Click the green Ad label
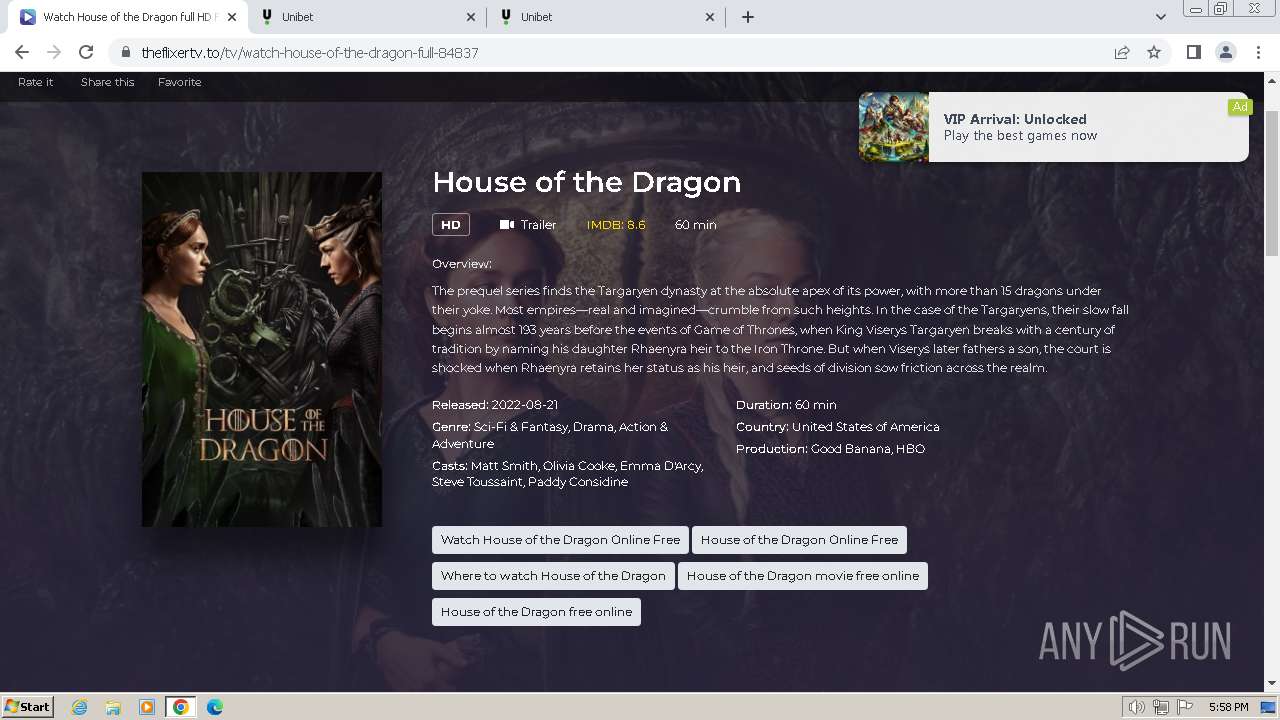This screenshot has width=1280, height=720. pyautogui.click(x=1240, y=107)
